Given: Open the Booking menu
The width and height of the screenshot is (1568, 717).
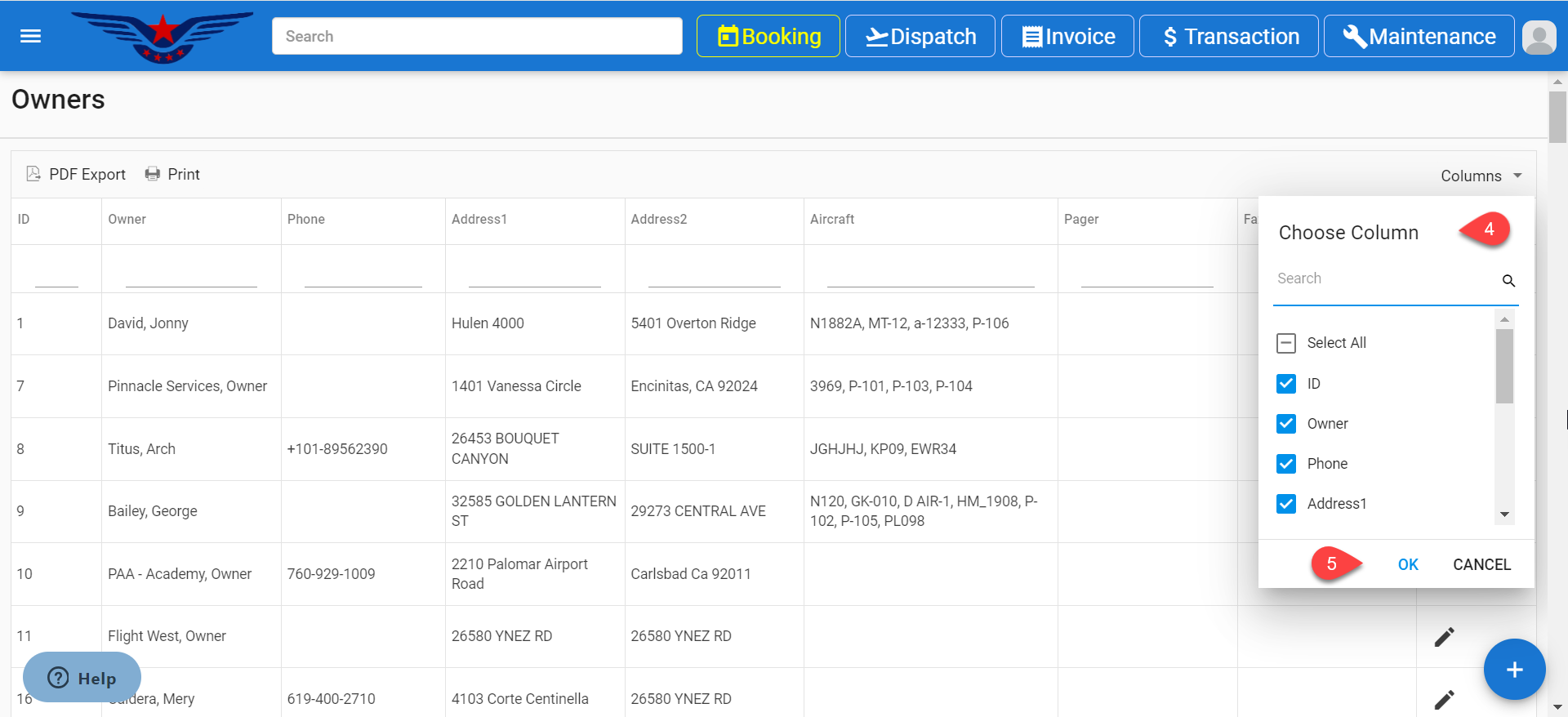Looking at the screenshot, I should click(x=768, y=37).
